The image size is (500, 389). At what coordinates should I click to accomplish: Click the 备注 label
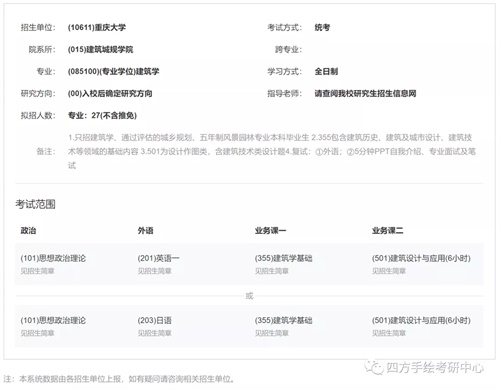tap(46, 151)
